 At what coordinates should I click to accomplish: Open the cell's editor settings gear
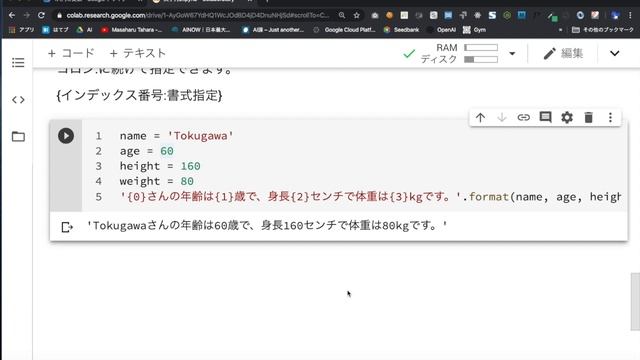click(567, 118)
